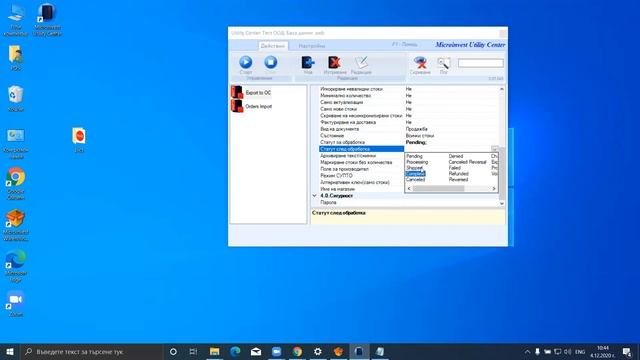Open Cortana from the taskbar
Viewport: 640px width, 360px height.
[173, 351]
